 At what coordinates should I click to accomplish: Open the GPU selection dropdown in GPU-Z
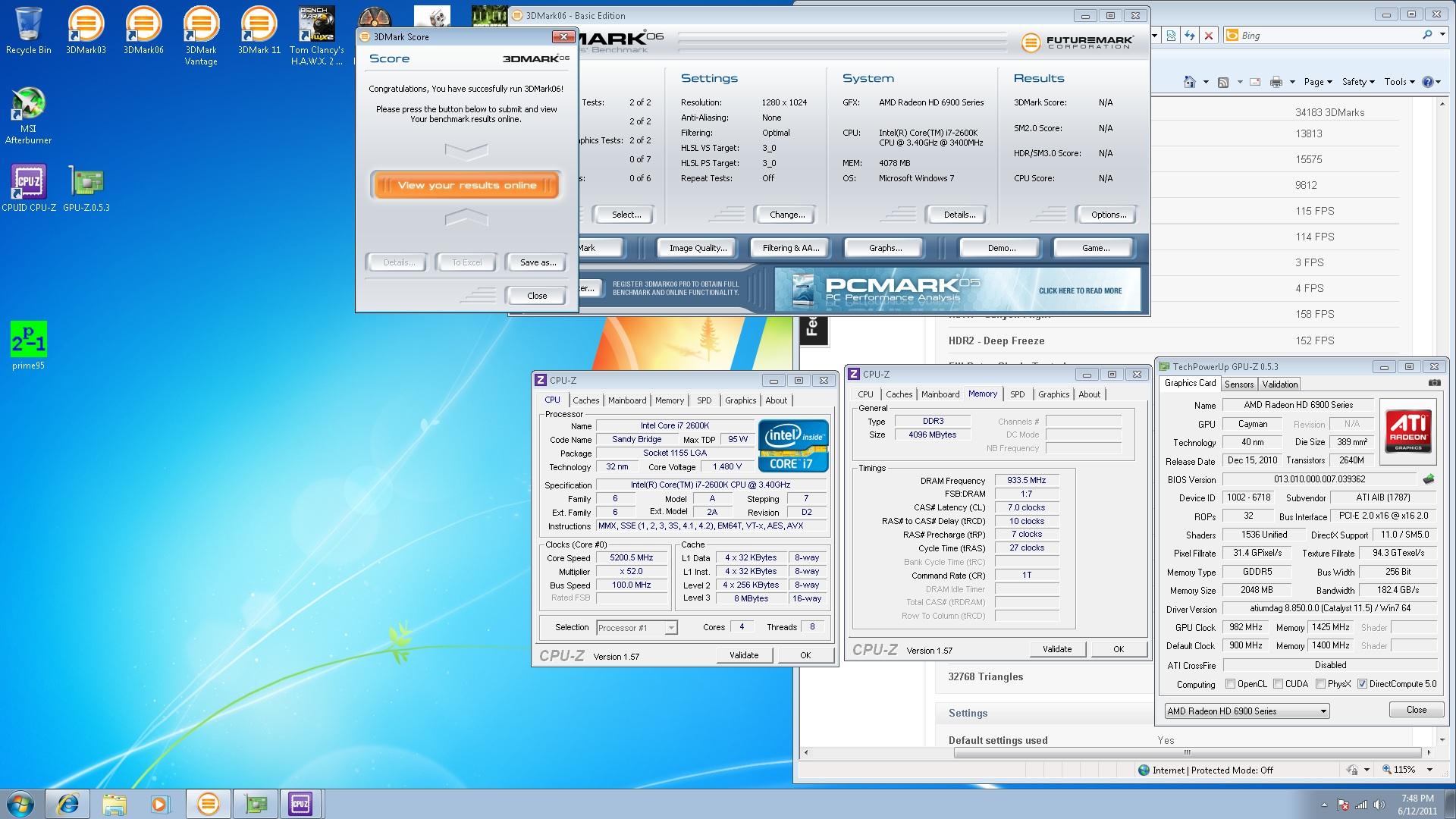tap(1247, 711)
